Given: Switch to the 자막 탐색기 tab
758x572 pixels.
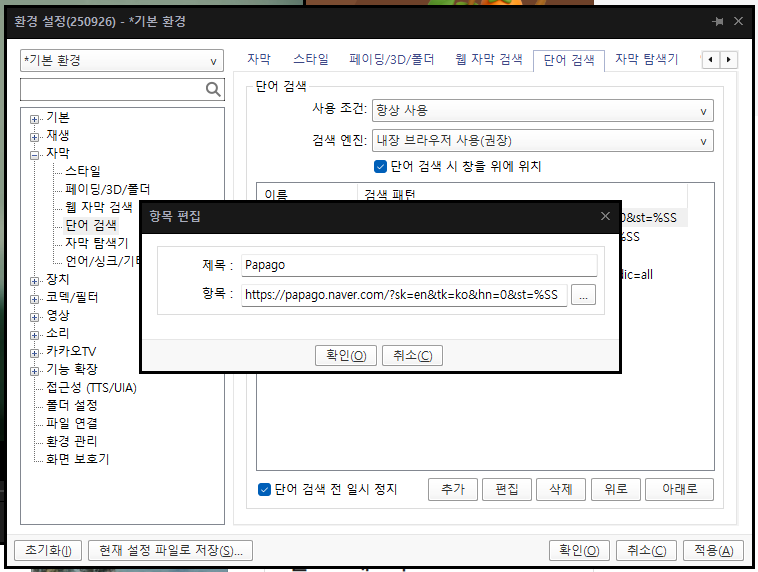Looking at the screenshot, I should coord(646,59).
